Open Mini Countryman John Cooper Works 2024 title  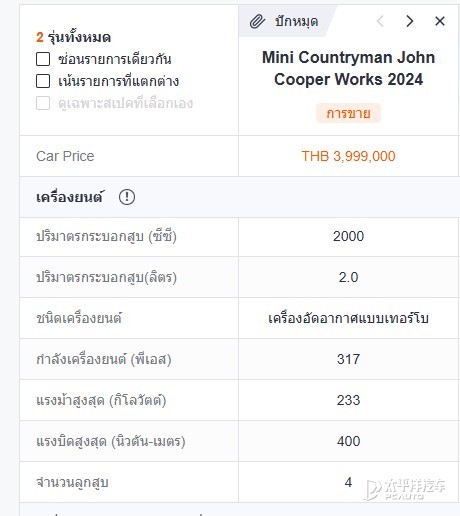(x=348, y=68)
